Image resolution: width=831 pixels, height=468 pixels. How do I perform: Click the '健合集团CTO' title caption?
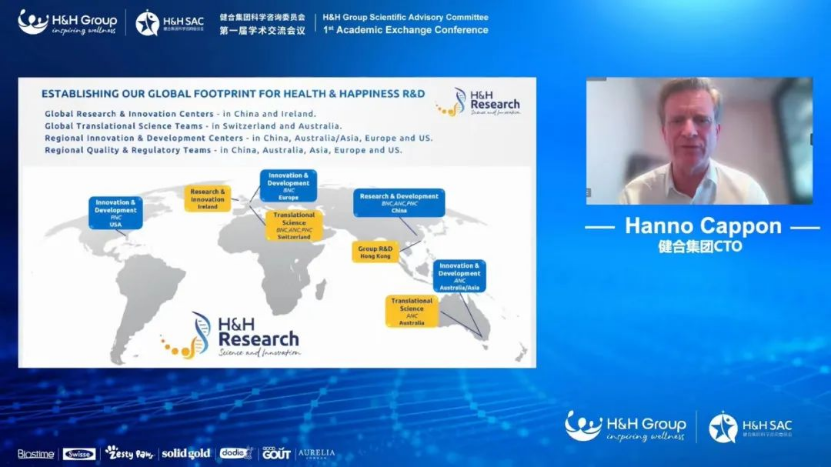[700, 247]
